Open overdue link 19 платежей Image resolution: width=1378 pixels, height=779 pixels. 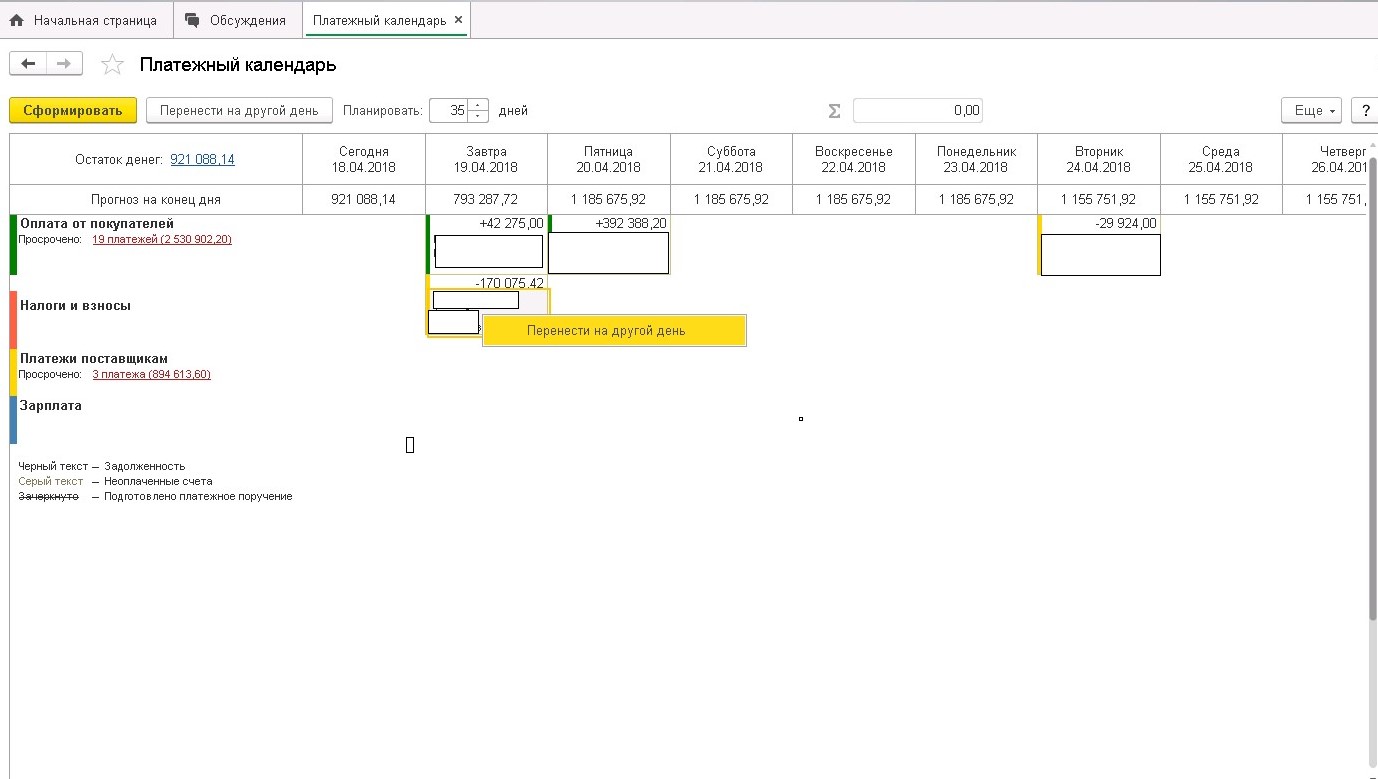coord(162,239)
